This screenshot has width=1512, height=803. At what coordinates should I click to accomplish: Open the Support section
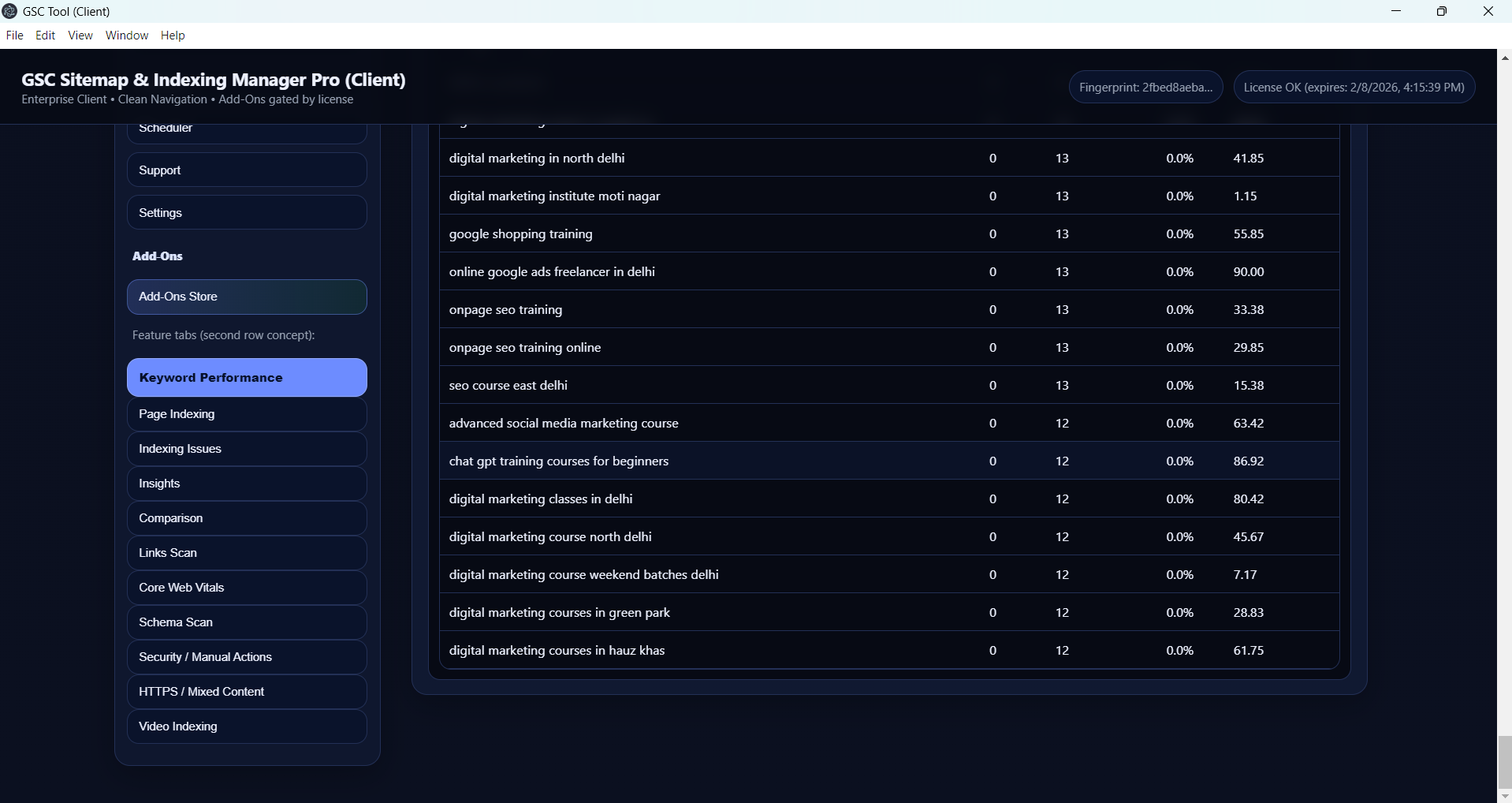point(246,170)
